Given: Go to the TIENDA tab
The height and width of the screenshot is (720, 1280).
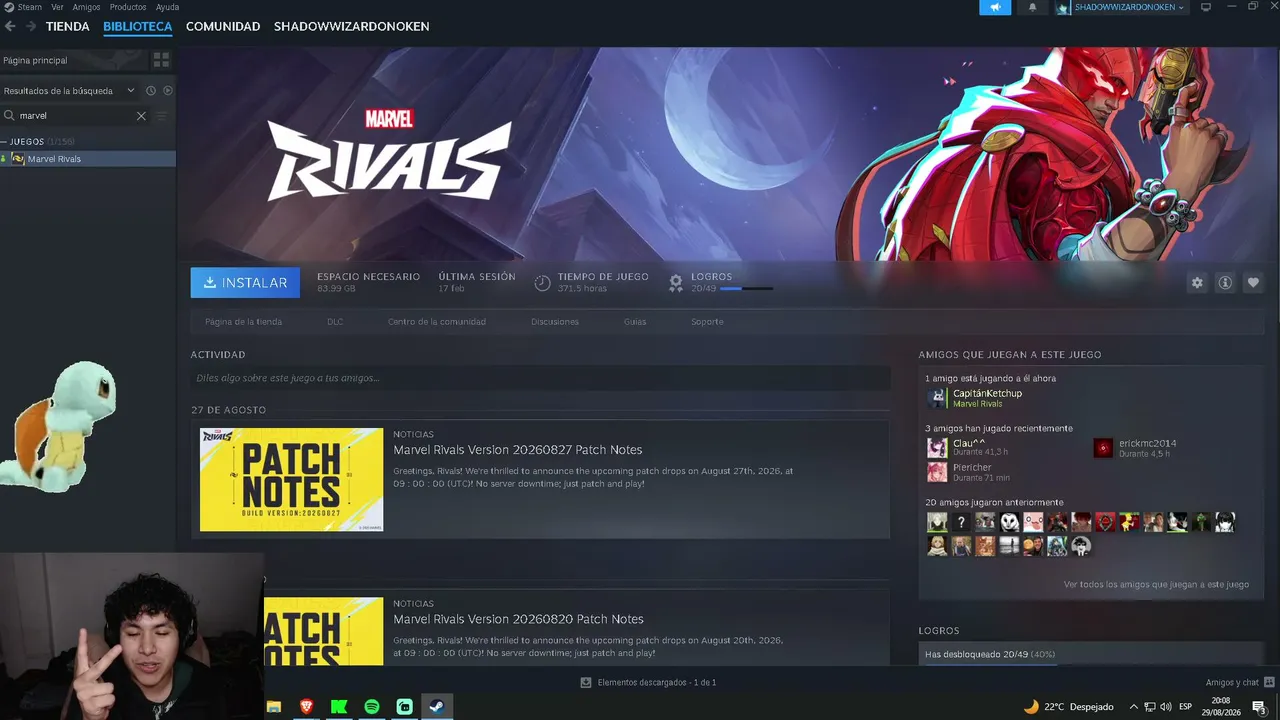Looking at the screenshot, I should click(68, 27).
